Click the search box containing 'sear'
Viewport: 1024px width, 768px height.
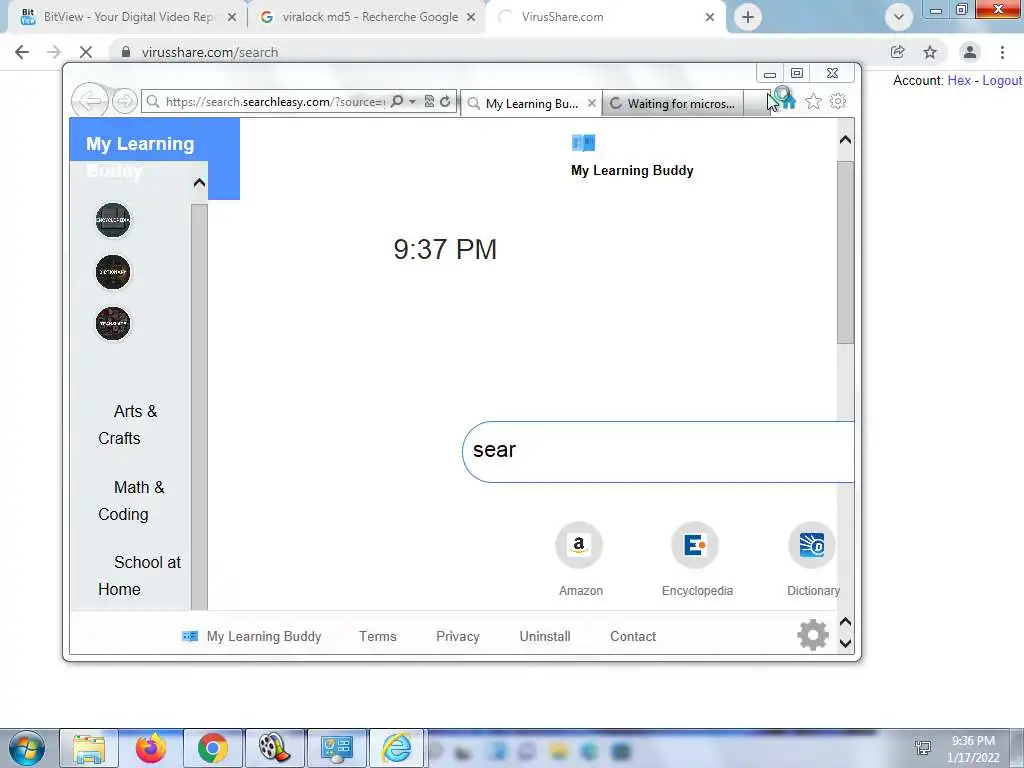[658, 451]
